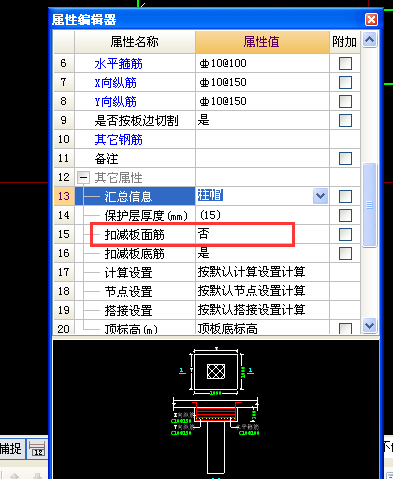Viewport: 393px width, 479px height.
Task: Select the 保护层厚度(mm) tree item
Action: pos(146,215)
